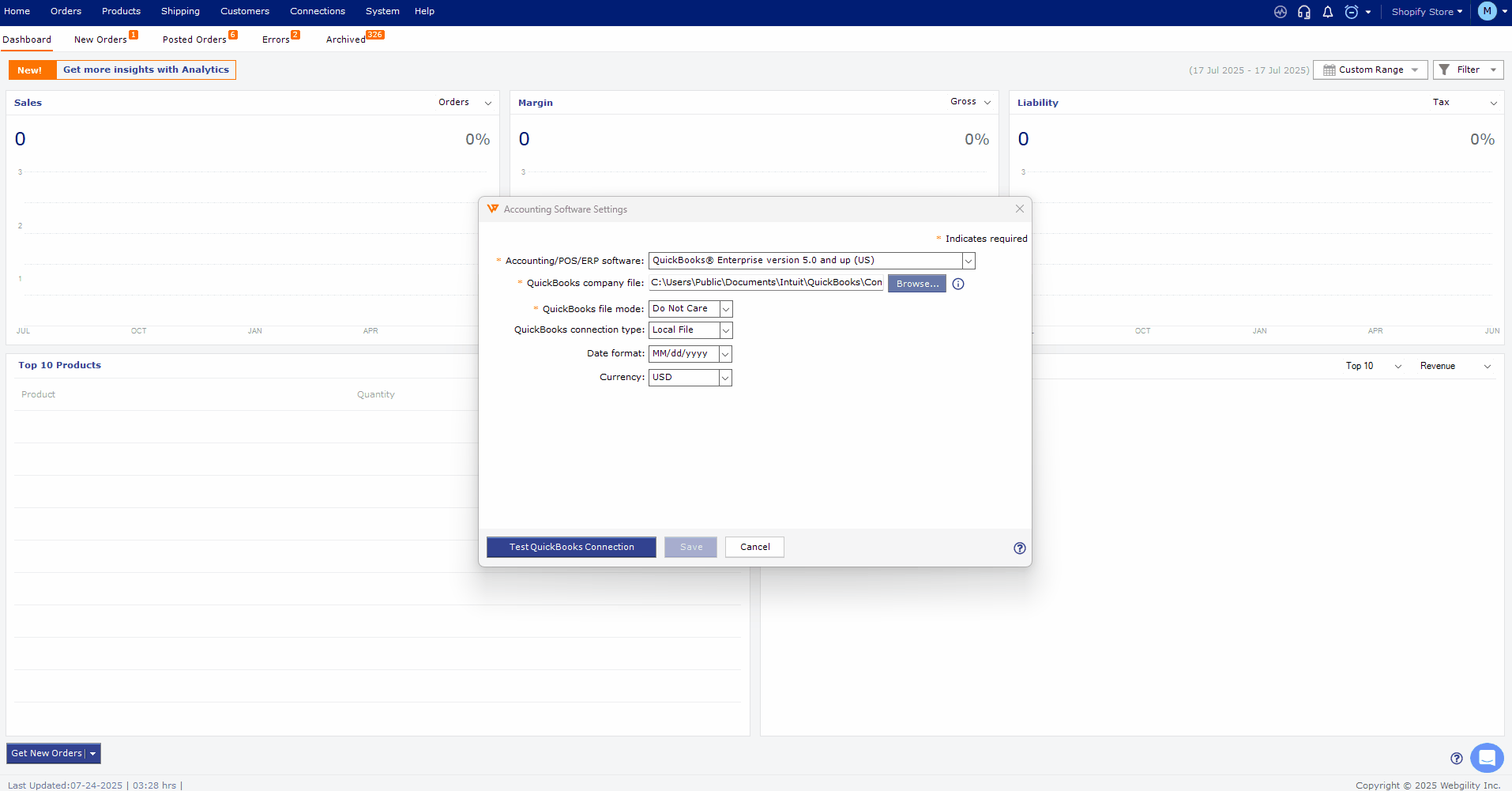Open the Orders menu

[66, 11]
